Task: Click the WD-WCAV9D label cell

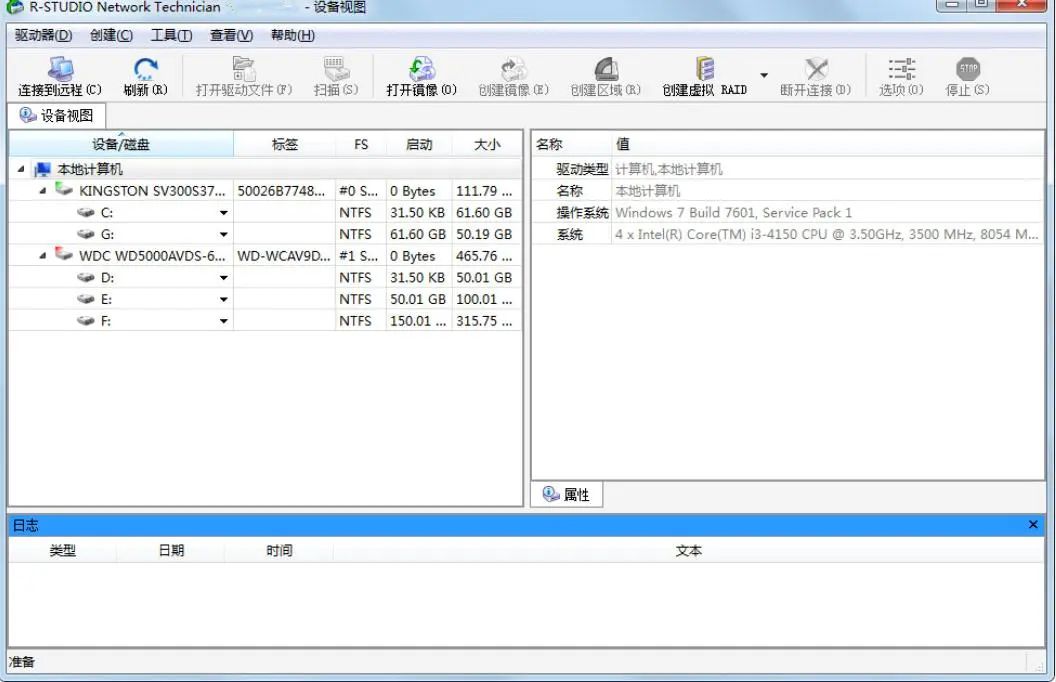Action: [284, 256]
